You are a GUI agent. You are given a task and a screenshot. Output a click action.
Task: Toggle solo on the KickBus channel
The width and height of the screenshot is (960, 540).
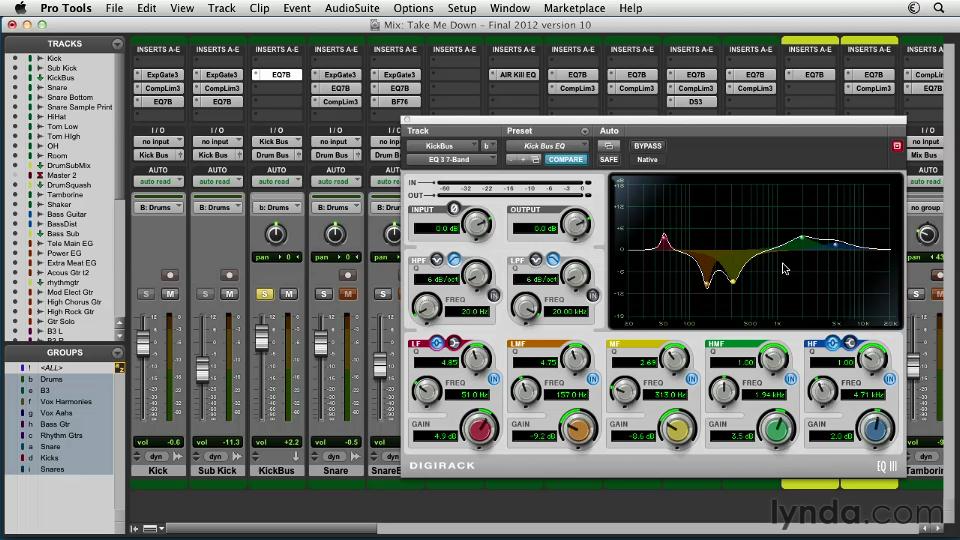tap(264, 294)
